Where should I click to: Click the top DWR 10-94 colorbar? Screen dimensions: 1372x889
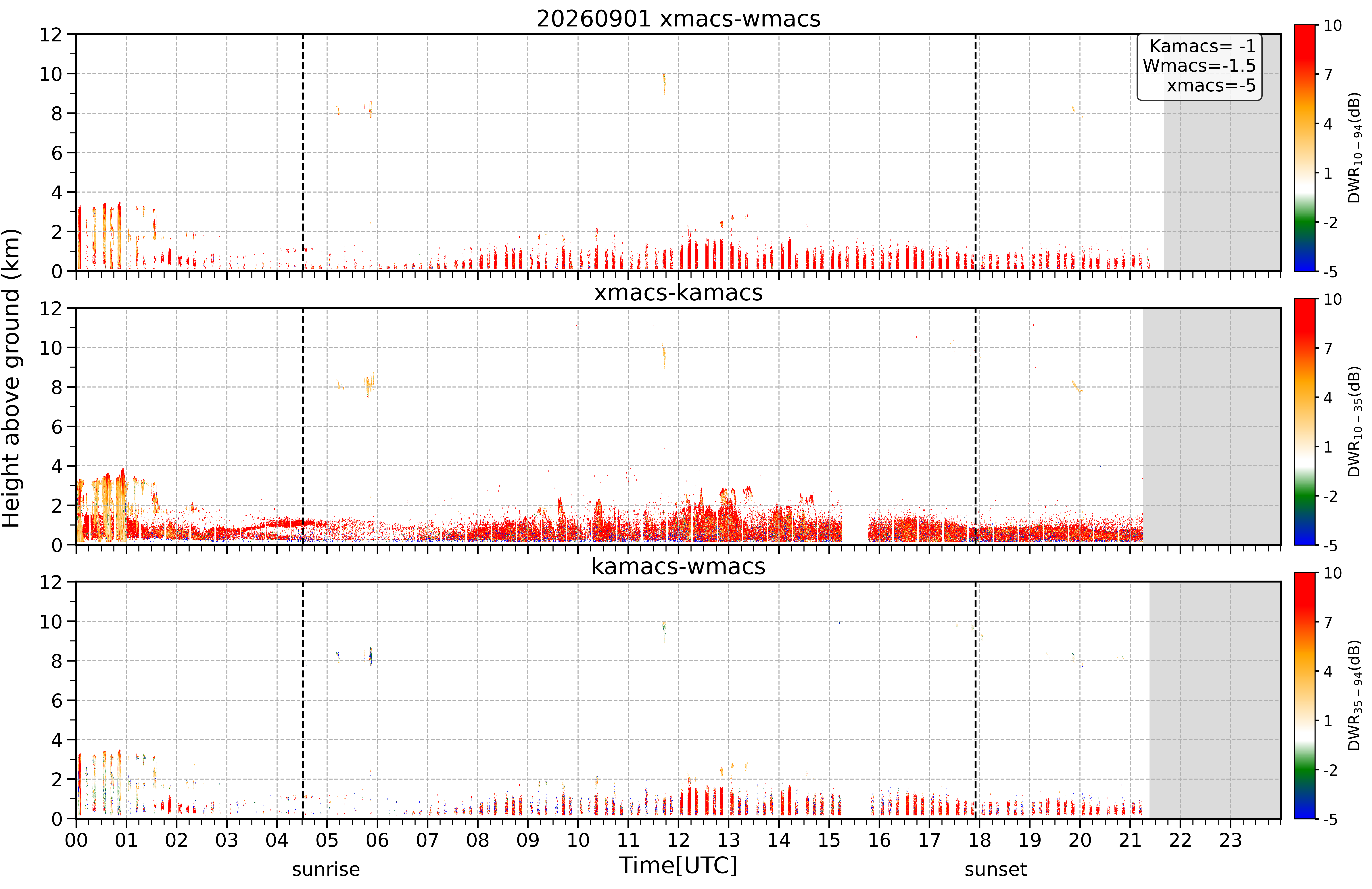pyautogui.click(x=1304, y=148)
